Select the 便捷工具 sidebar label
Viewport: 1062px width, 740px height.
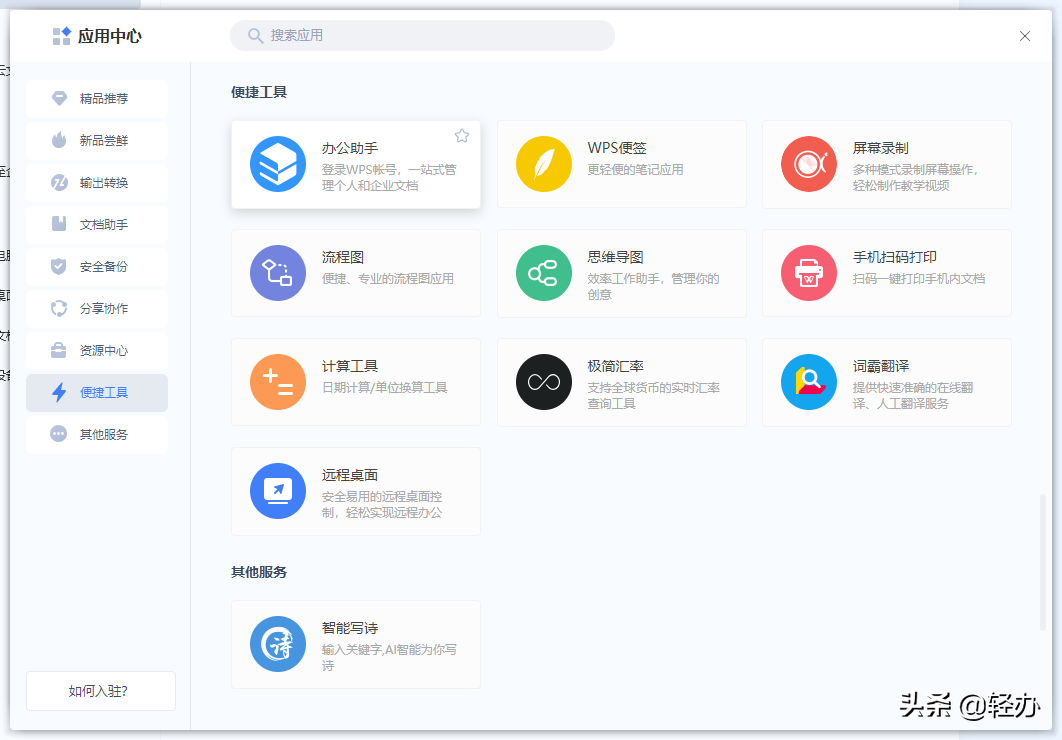(104, 393)
